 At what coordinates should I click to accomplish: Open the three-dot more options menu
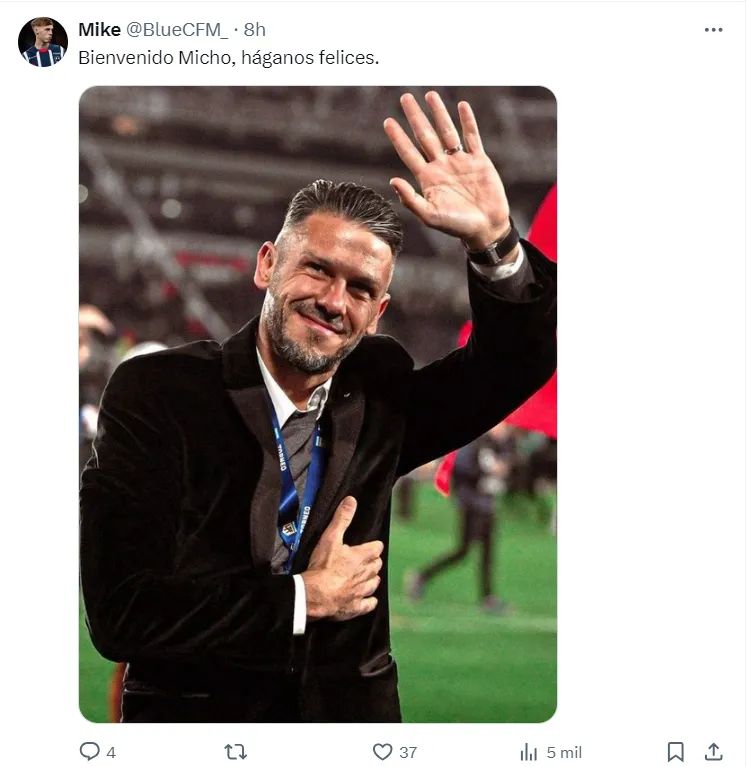click(x=713, y=30)
